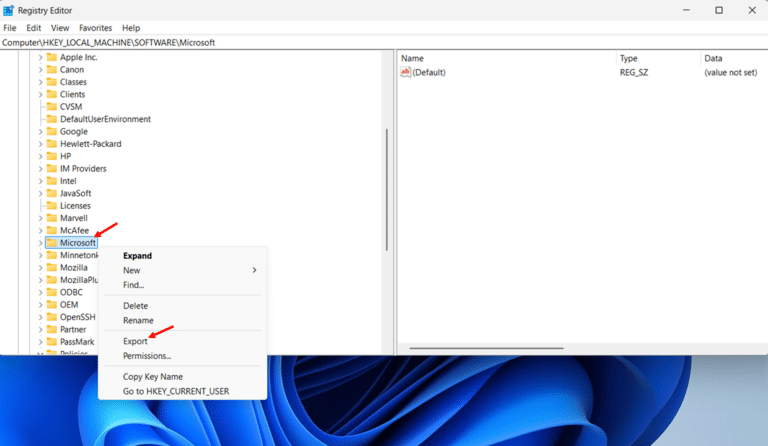Click the Hewlett-Packard folder icon

click(51, 143)
